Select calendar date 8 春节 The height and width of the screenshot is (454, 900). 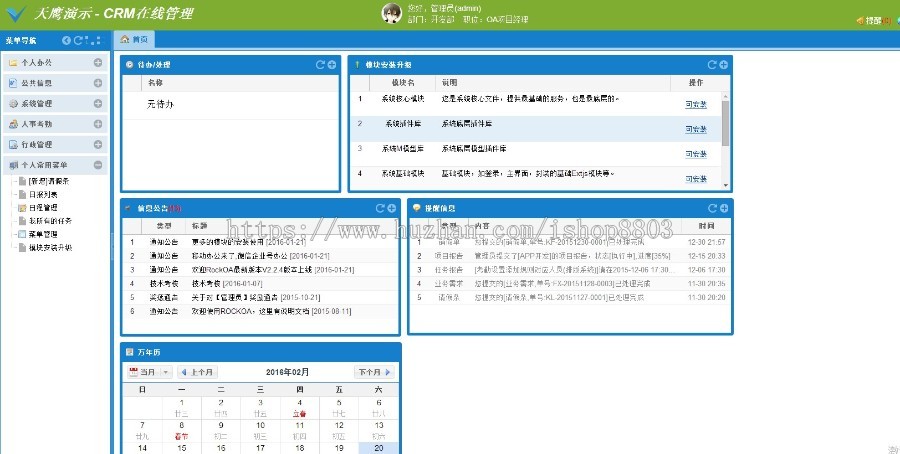click(x=181, y=430)
